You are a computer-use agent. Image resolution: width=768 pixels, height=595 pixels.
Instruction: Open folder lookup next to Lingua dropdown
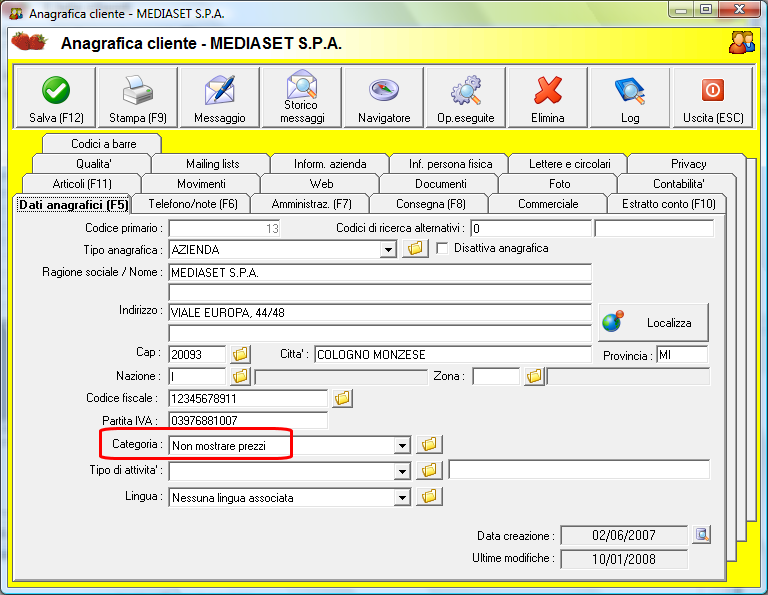(x=429, y=496)
